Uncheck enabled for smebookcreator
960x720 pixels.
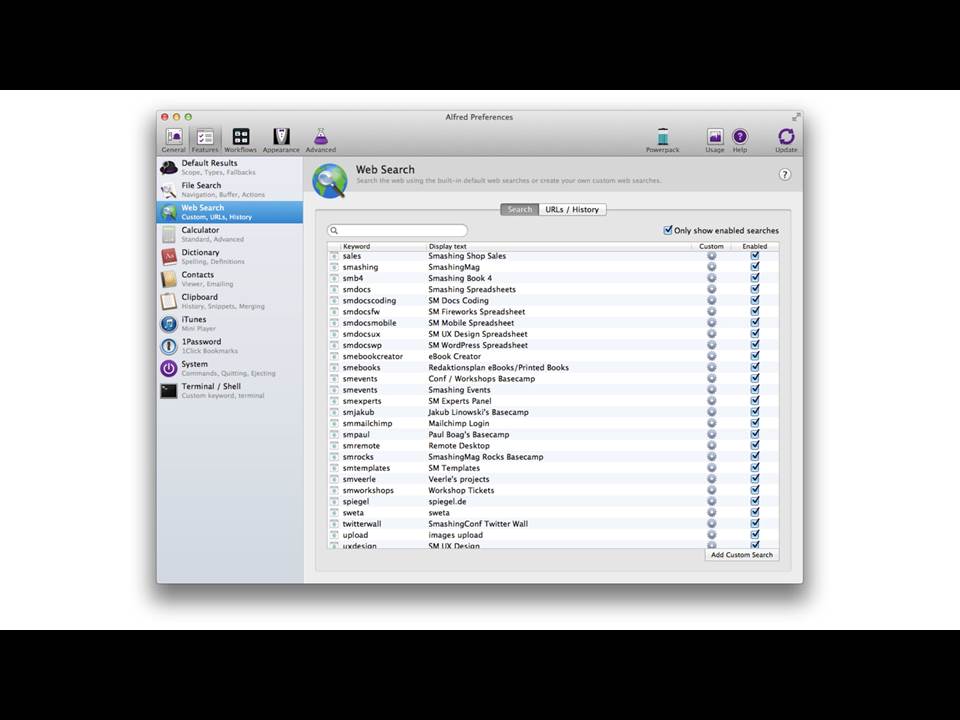(755, 356)
